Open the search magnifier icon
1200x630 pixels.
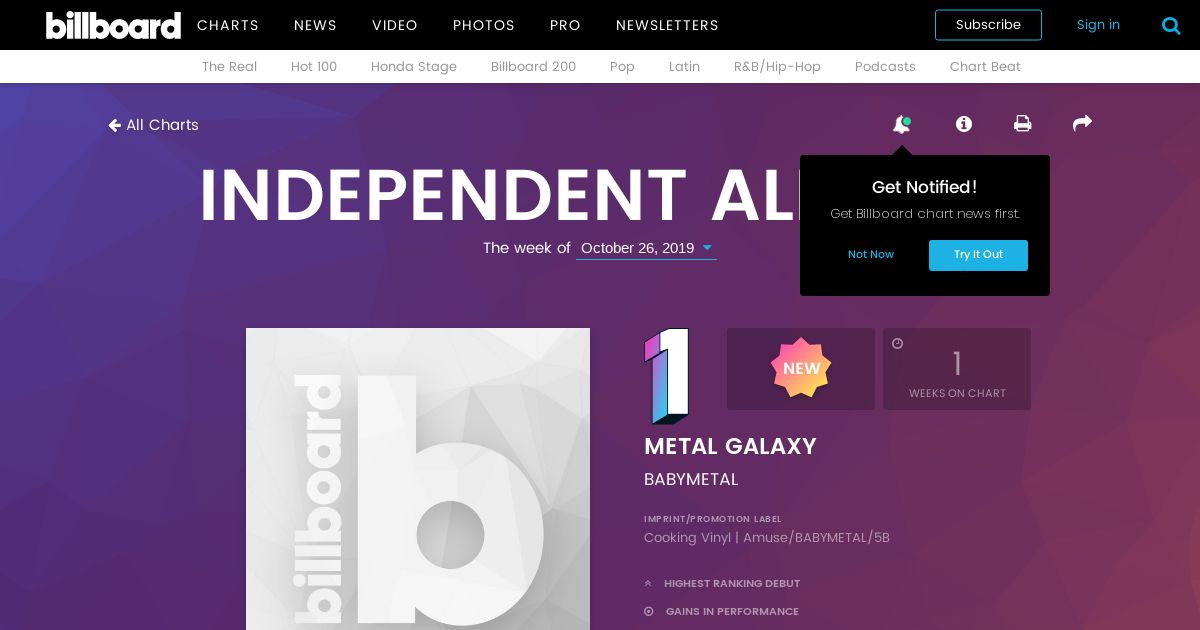[x=1171, y=25]
